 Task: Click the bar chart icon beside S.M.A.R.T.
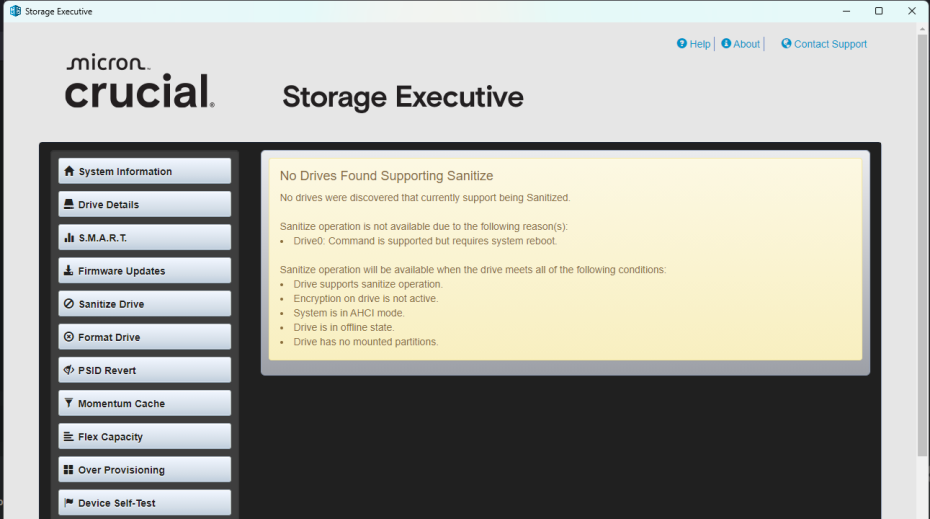coord(69,238)
